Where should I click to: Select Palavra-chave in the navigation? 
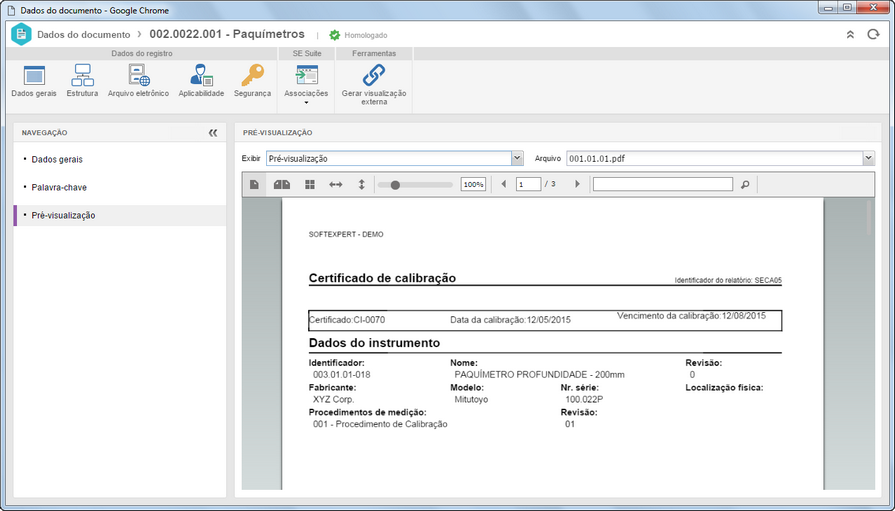coord(59,187)
